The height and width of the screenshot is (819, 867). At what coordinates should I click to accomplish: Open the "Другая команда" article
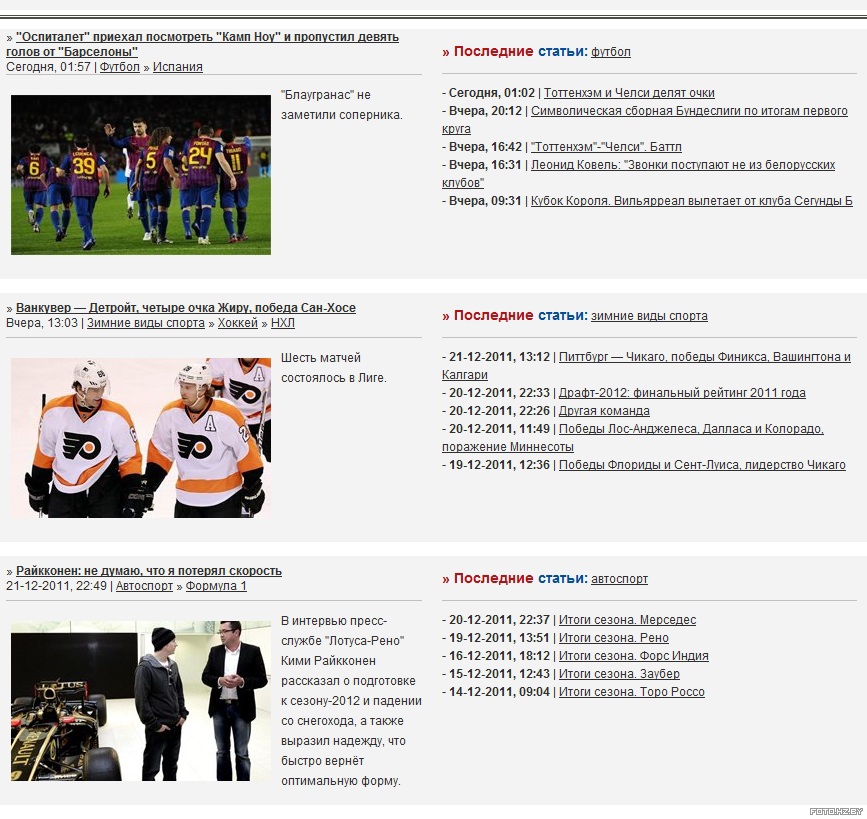point(604,411)
